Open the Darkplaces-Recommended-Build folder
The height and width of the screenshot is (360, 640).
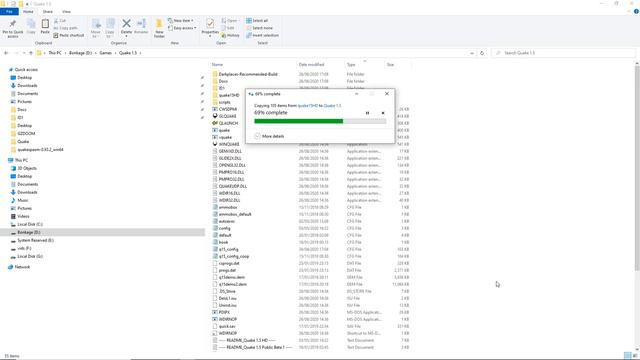(247, 74)
